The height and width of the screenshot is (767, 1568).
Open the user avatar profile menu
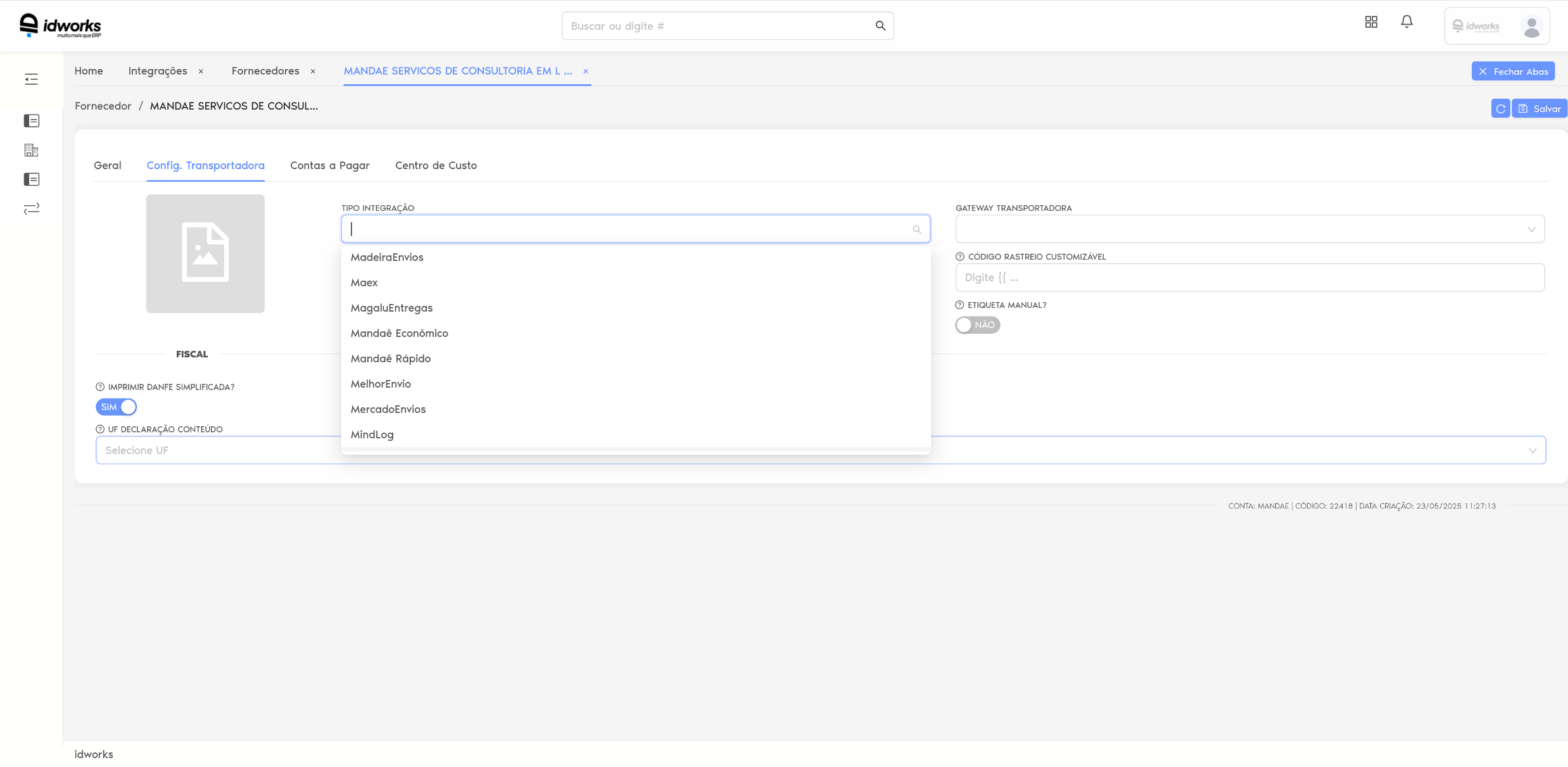(x=1531, y=27)
